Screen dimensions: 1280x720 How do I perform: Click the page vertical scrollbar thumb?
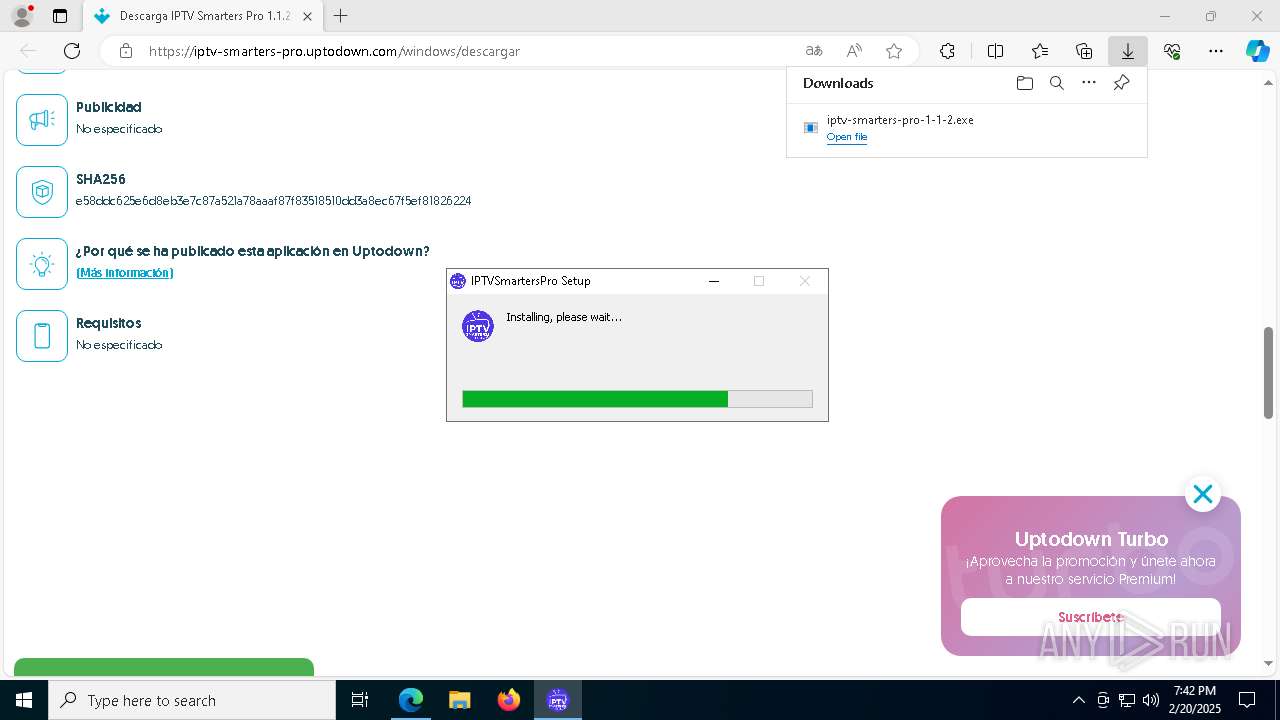(1268, 372)
